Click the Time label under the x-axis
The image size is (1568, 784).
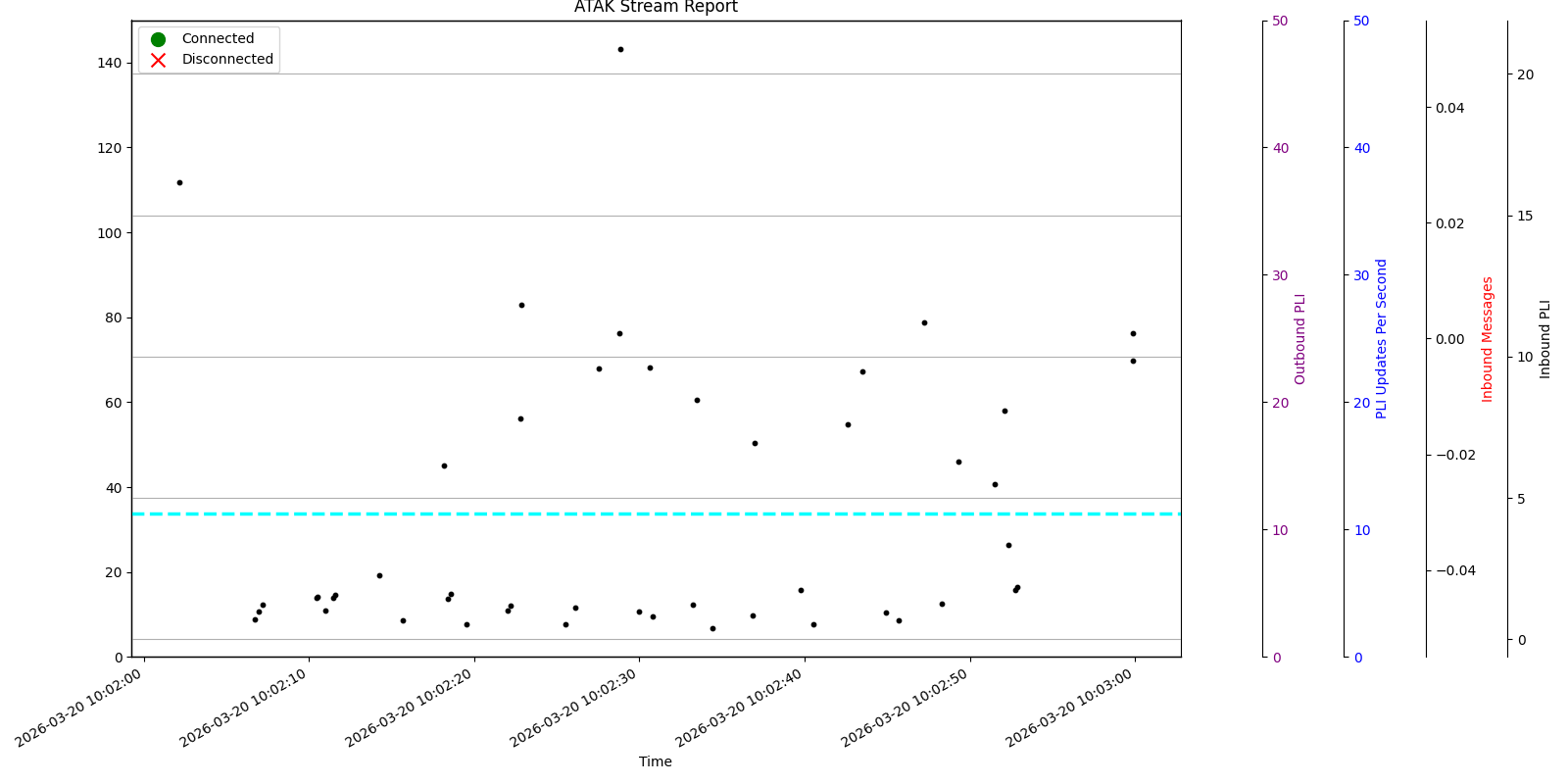click(x=656, y=761)
